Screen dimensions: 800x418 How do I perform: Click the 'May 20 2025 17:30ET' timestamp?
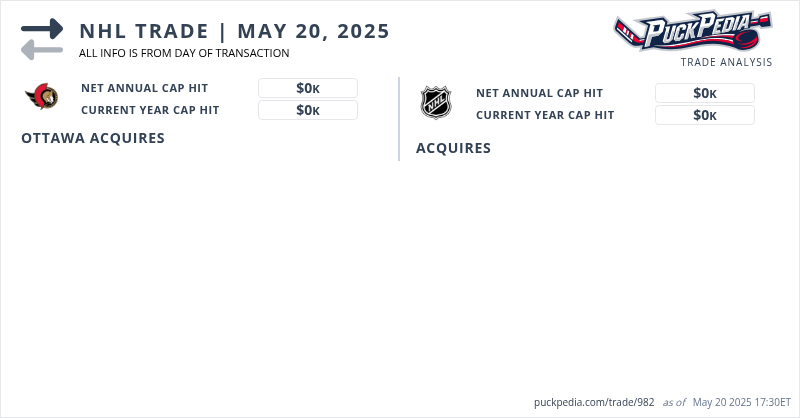742,402
